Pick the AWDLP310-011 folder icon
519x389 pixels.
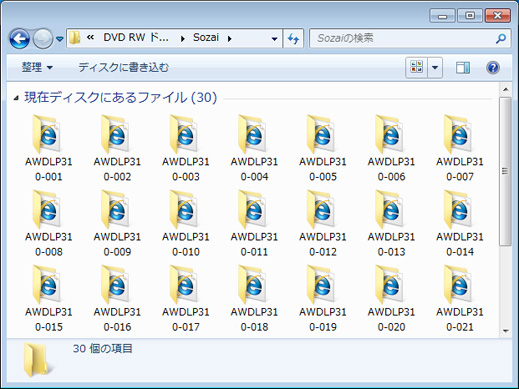(252, 210)
